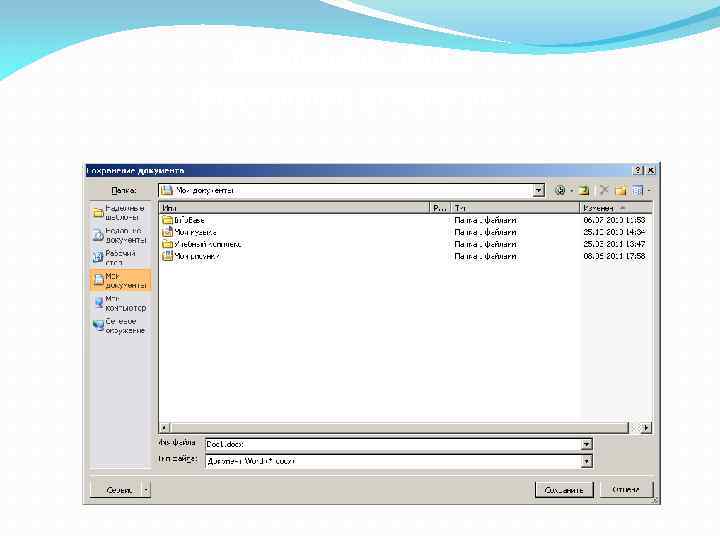This screenshot has height=540, width=720.
Task: Open the Папка location combo box
Action: point(351,190)
